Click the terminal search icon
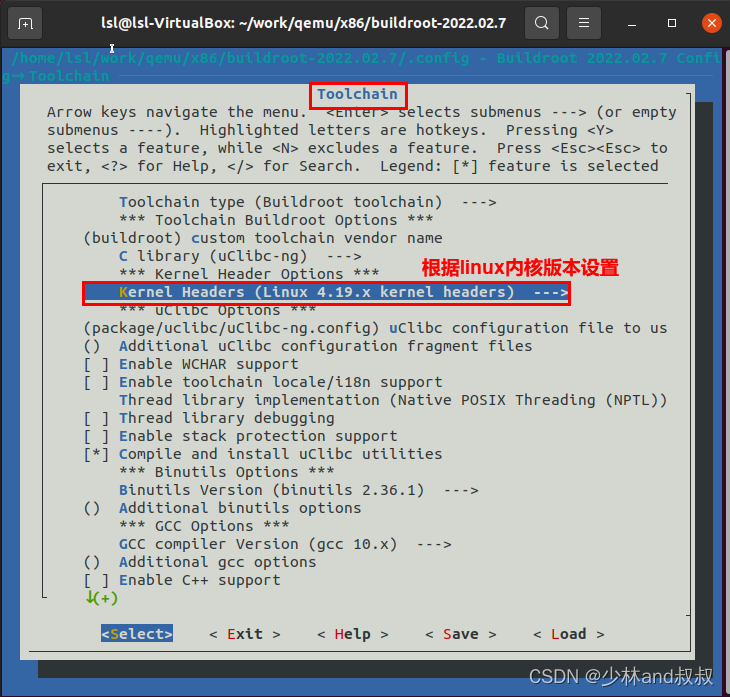The width and height of the screenshot is (730, 697). [541, 23]
